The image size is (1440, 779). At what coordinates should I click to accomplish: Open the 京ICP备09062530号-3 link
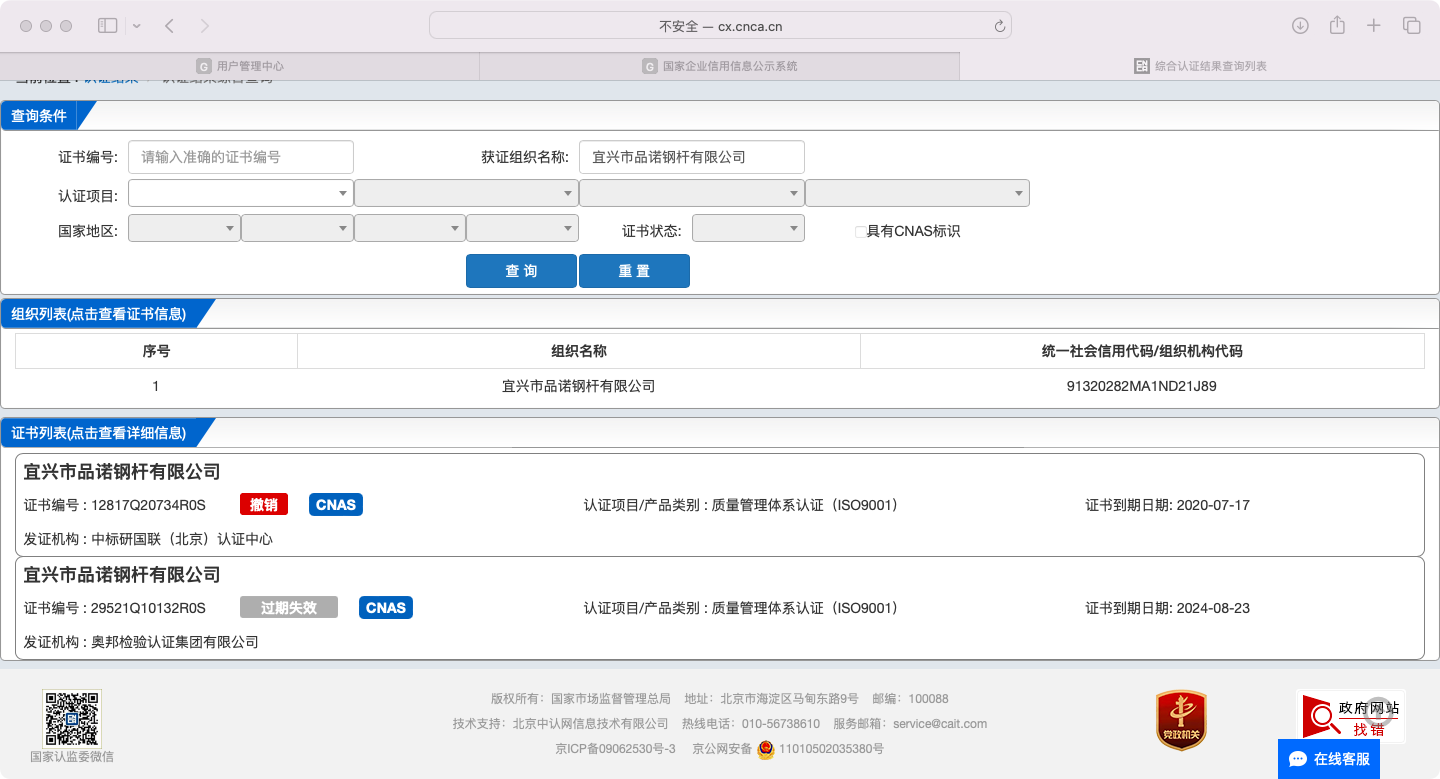point(615,749)
